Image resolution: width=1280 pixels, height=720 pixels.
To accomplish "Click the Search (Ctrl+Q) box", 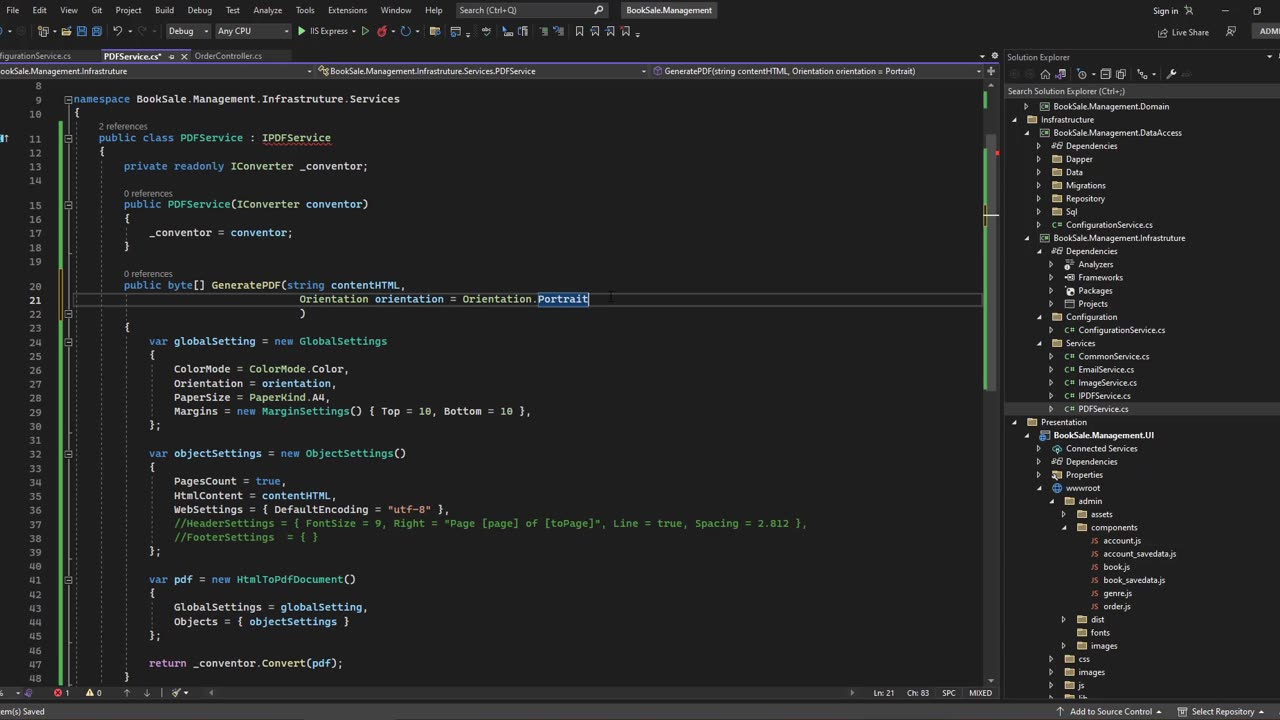I will (531, 10).
